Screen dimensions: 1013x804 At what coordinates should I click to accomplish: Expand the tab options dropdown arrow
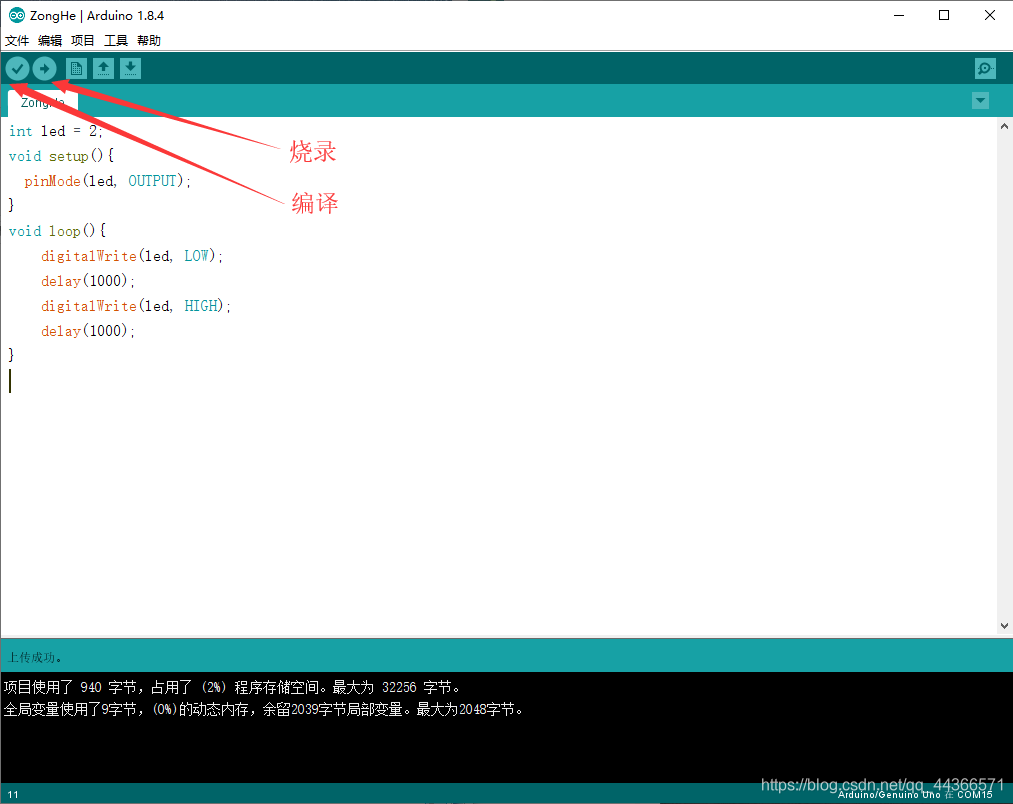[980, 101]
